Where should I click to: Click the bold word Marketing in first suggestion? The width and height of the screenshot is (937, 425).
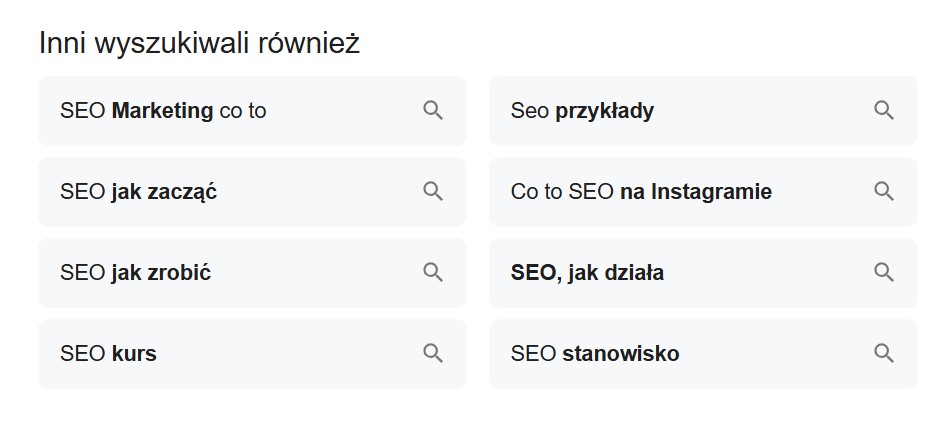pos(162,111)
